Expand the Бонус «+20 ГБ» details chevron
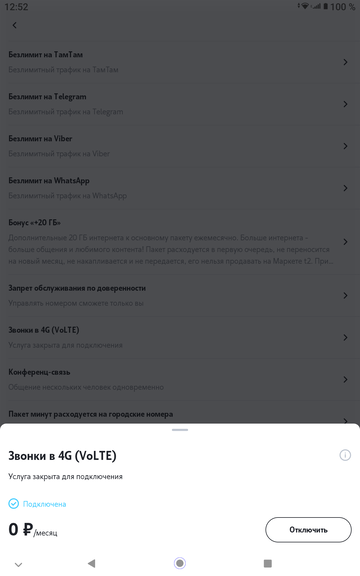360x576 pixels. point(345,242)
